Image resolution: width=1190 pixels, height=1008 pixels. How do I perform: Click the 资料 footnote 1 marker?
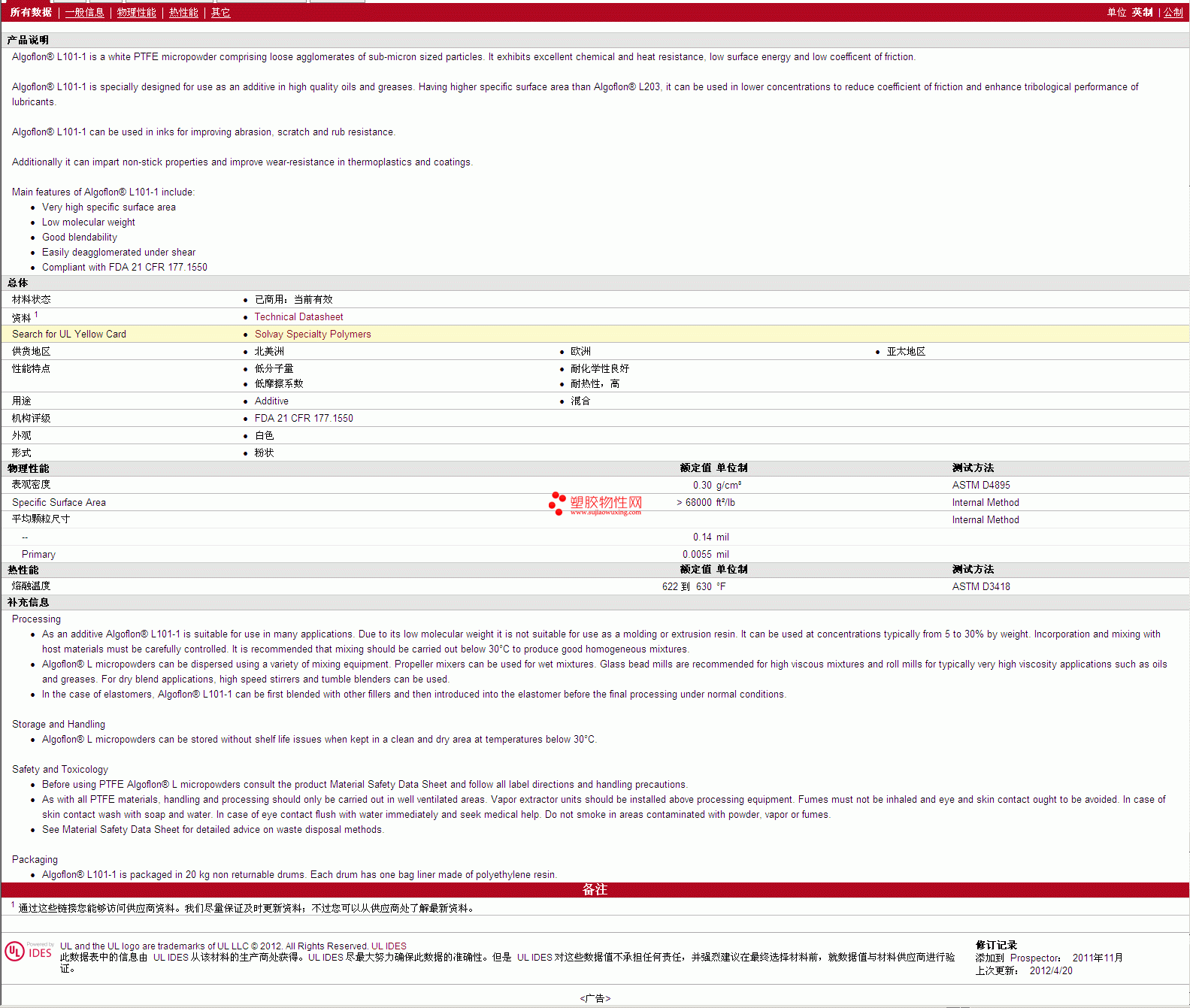click(x=36, y=314)
